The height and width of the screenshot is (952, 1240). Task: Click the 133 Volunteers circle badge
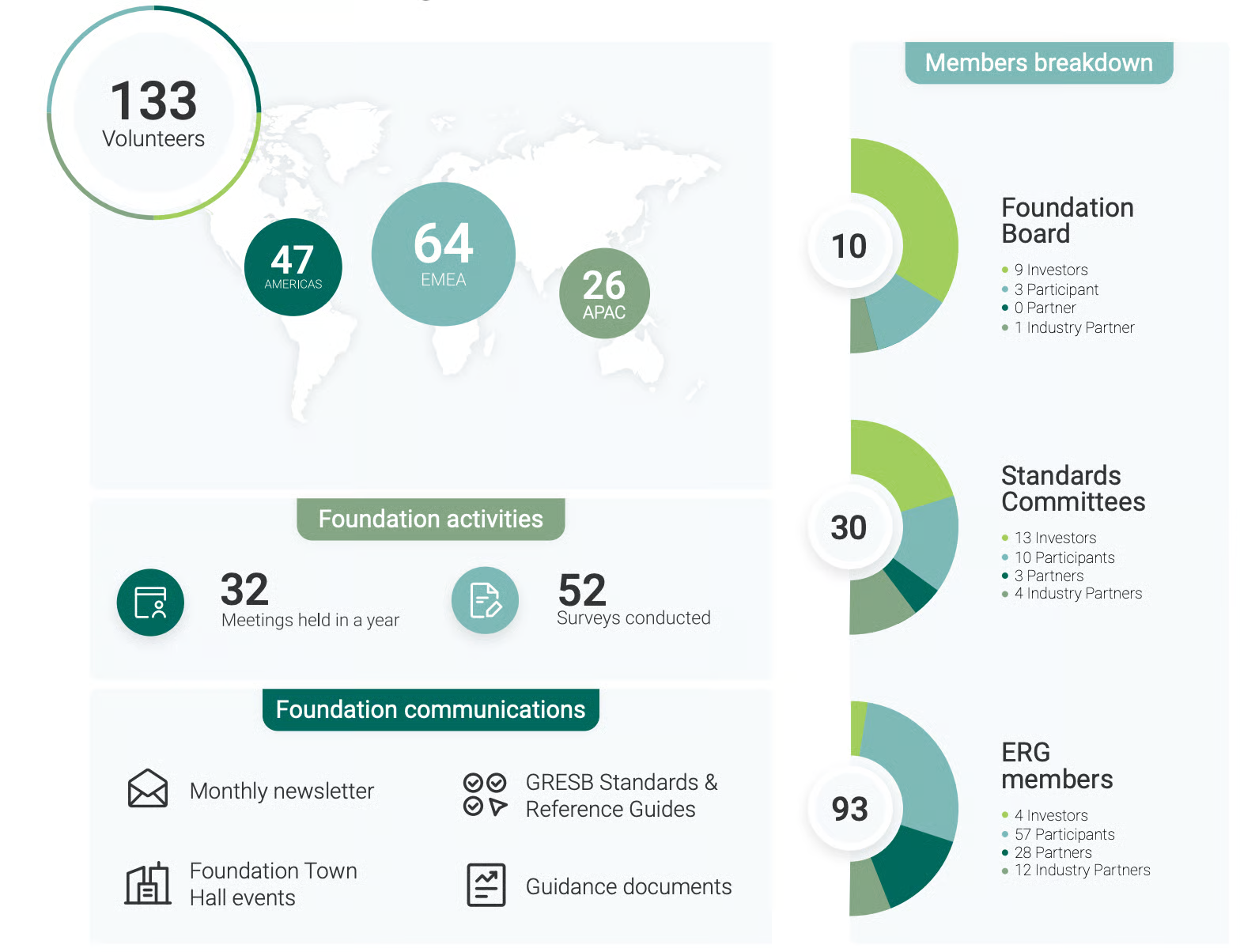153,113
